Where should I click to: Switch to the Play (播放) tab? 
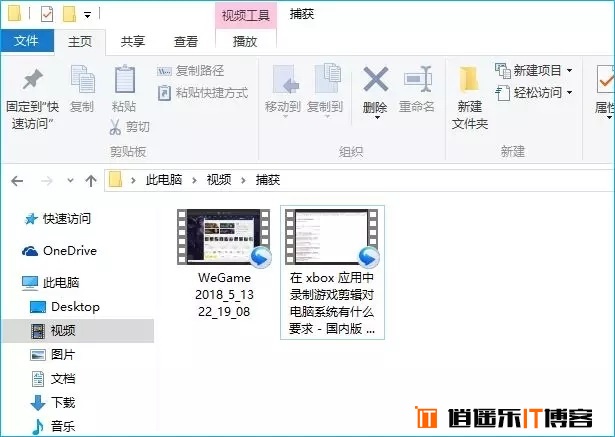tap(245, 41)
